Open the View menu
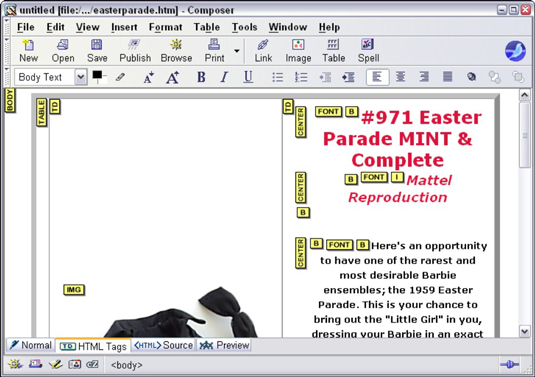 (x=88, y=27)
